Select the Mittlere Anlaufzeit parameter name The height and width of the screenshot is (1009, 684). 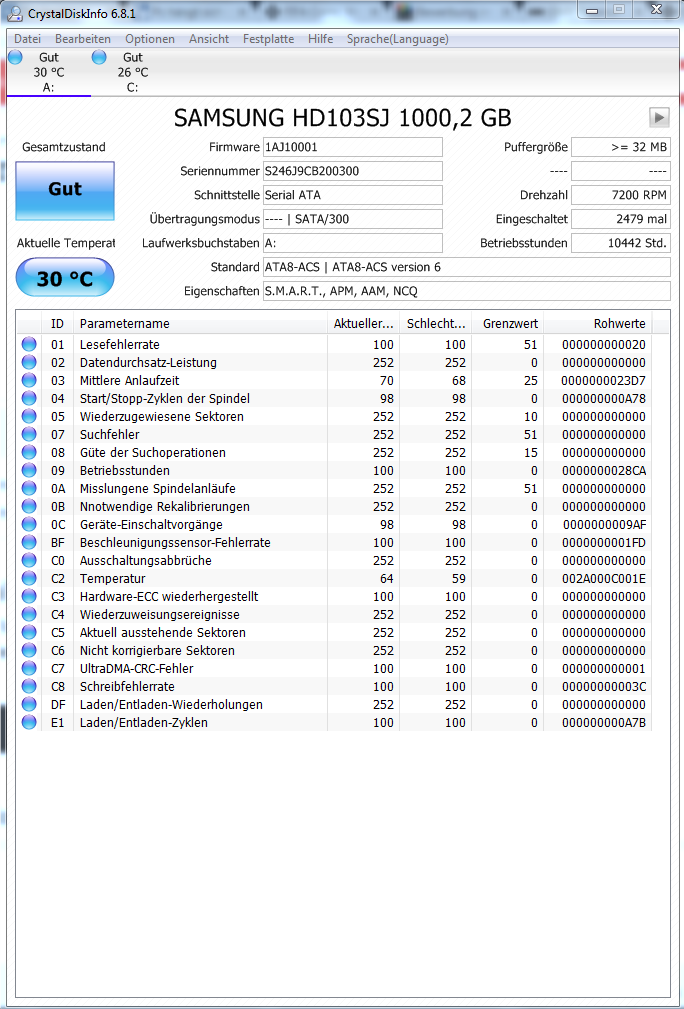coord(128,380)
